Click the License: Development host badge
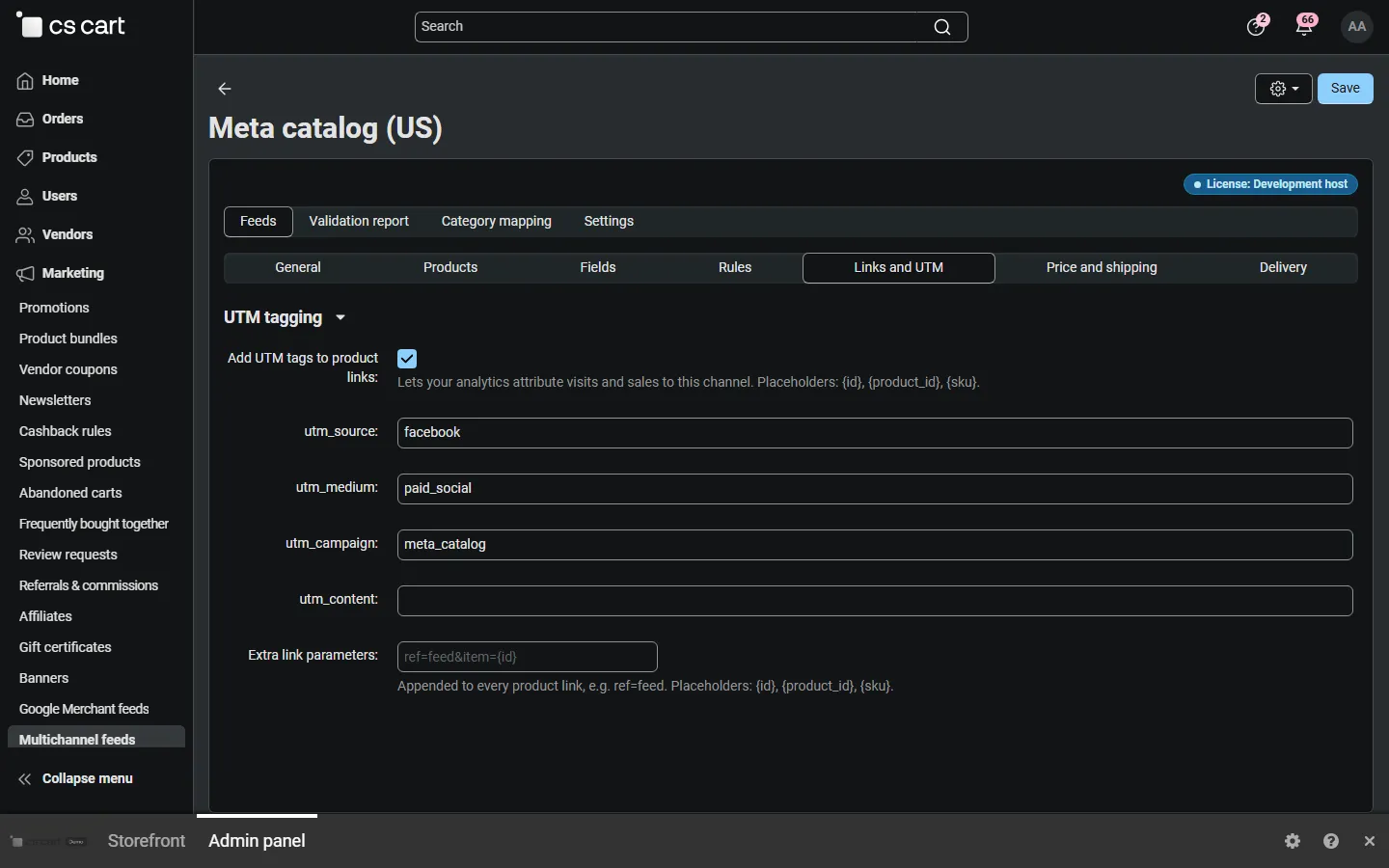Screen dimensions: 1389x868 pos(1271,184)
